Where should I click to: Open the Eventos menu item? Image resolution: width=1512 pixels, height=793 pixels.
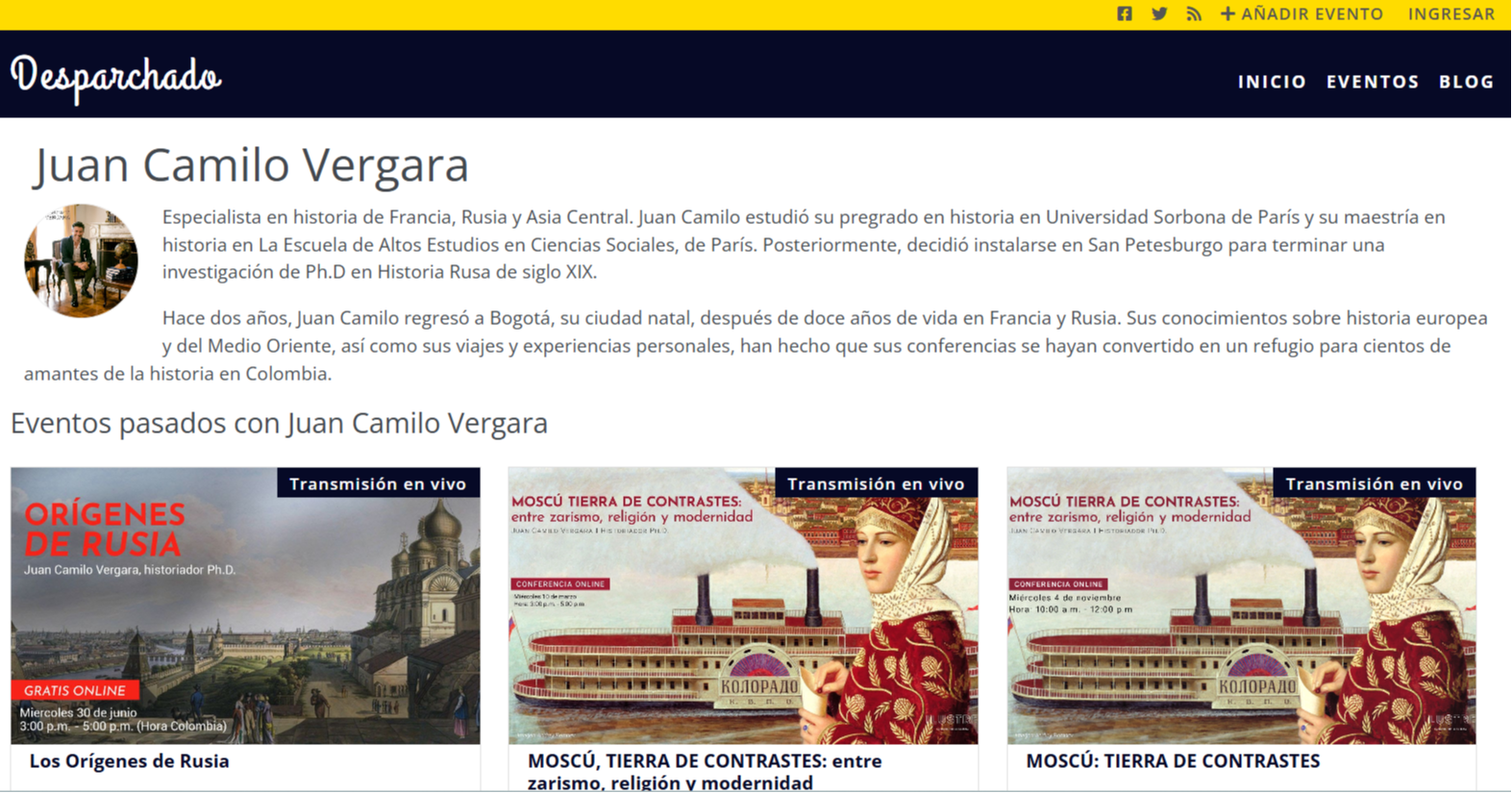point(1373,82)
